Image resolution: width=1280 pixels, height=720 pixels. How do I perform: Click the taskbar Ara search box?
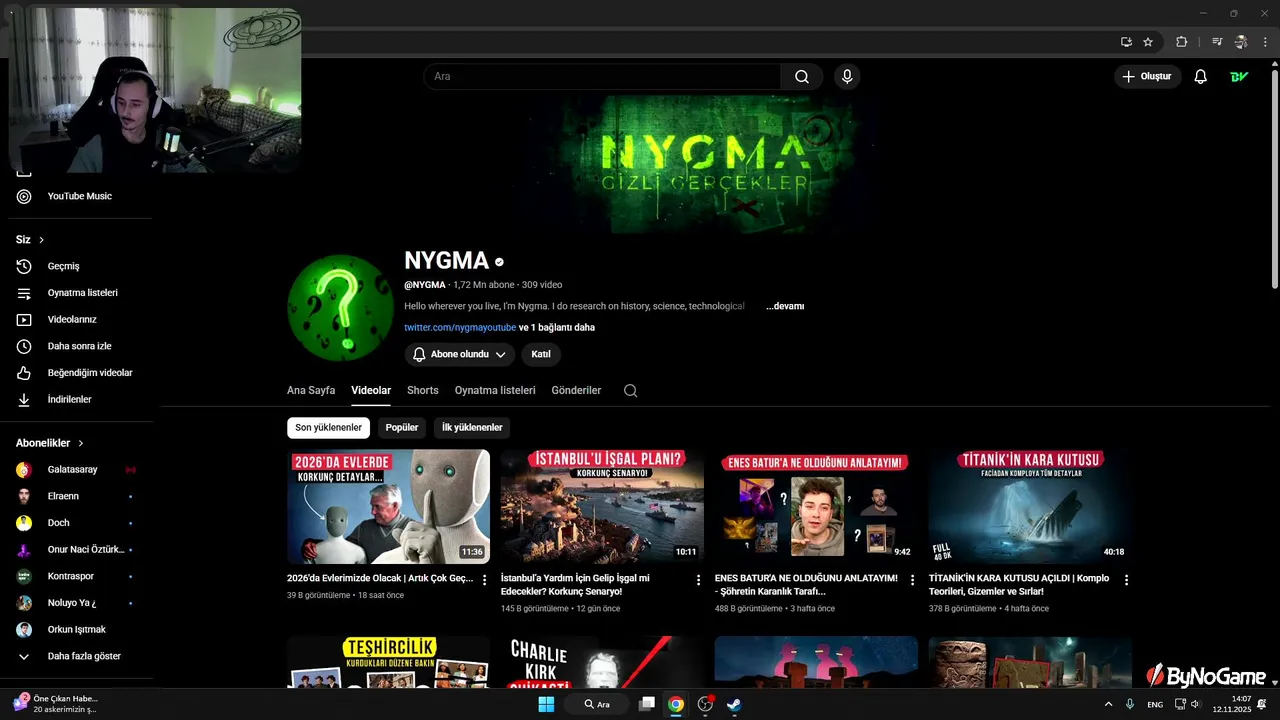pos(598,704)
